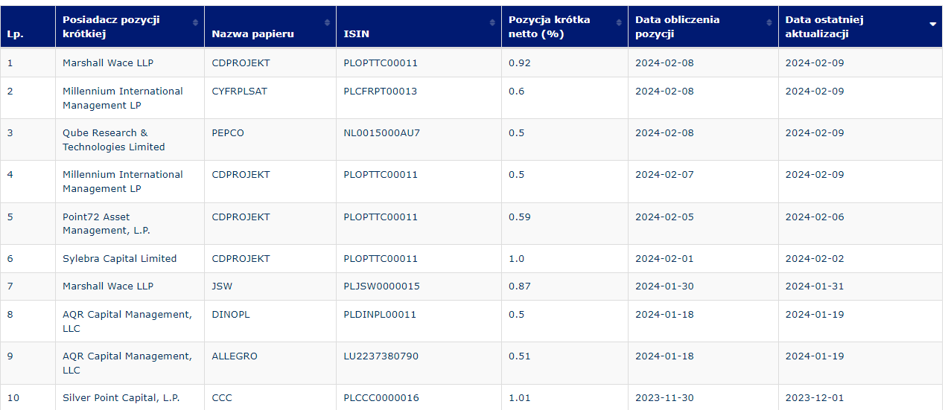Click ISIN LU2237380790
The height and width of the screenshot is (410, 948).
[381, 356]
